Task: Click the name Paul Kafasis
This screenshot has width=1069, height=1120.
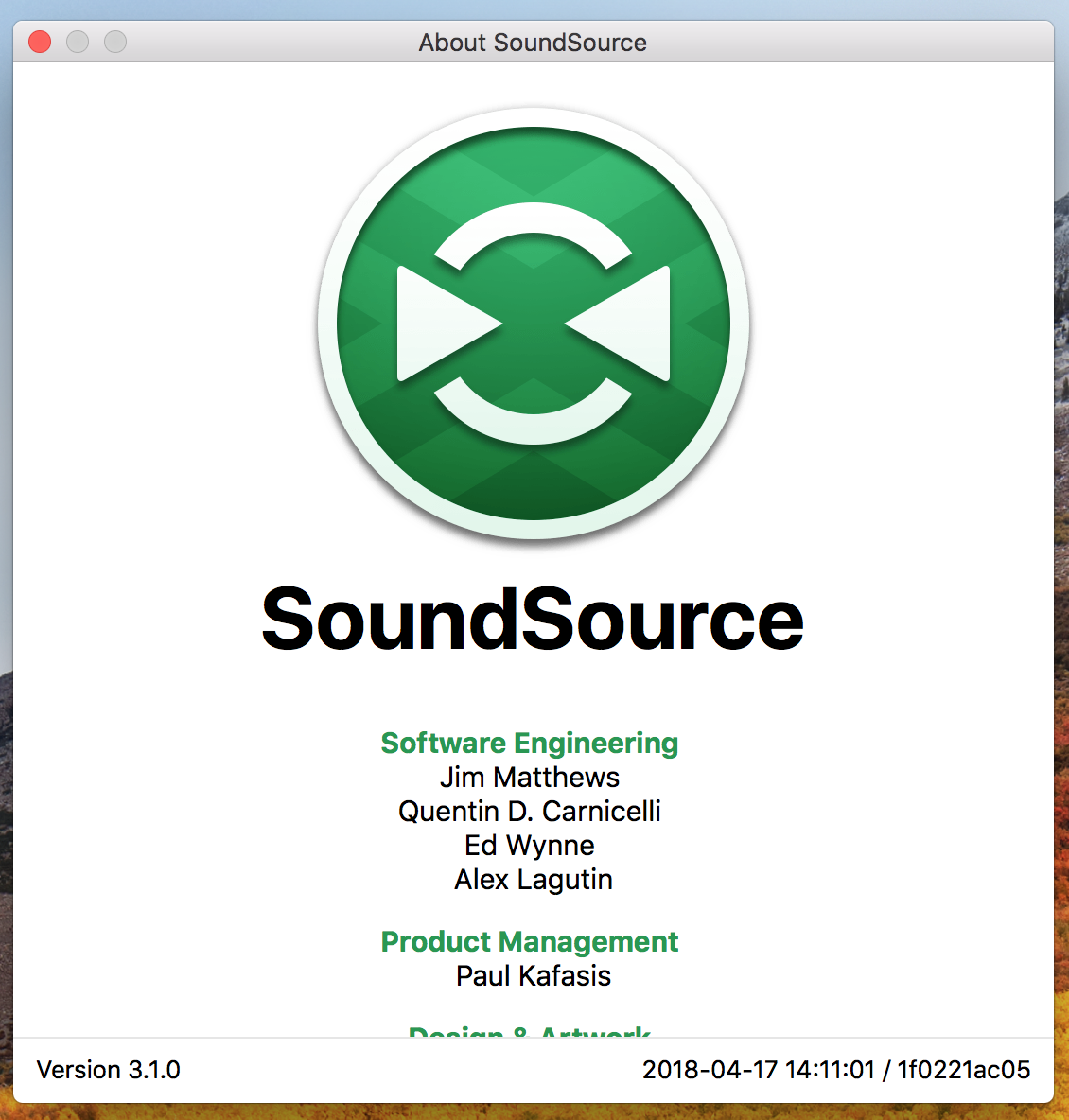Action: [534, 975]
